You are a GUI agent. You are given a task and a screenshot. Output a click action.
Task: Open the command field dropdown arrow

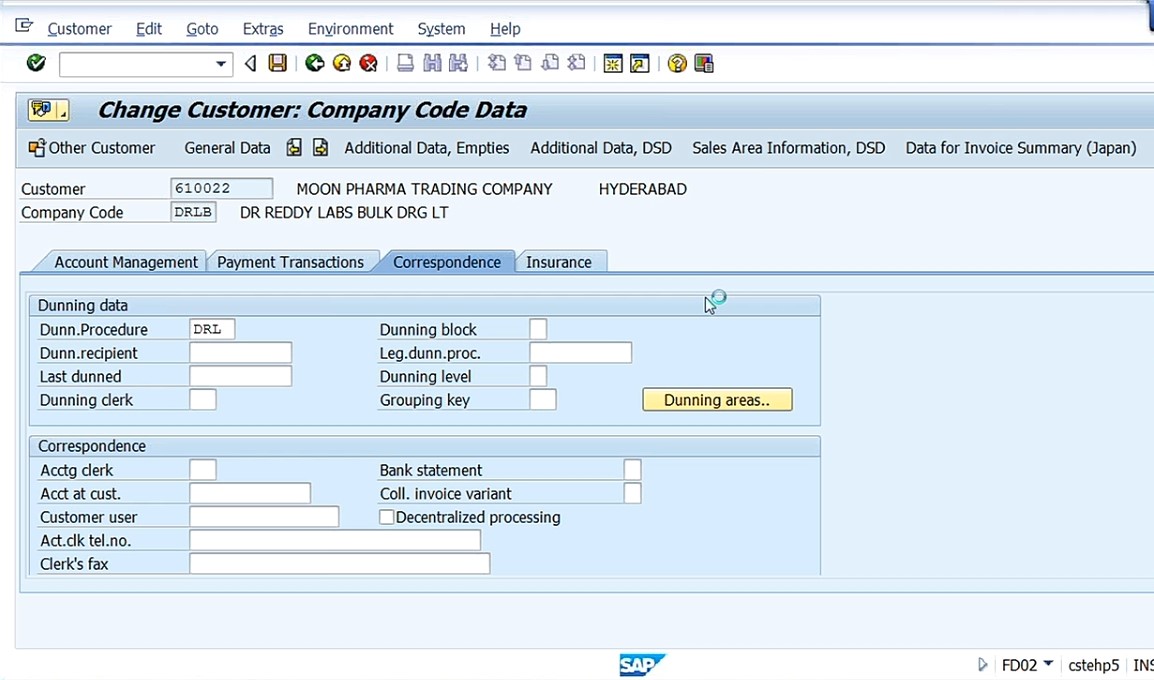coord(220,64)
